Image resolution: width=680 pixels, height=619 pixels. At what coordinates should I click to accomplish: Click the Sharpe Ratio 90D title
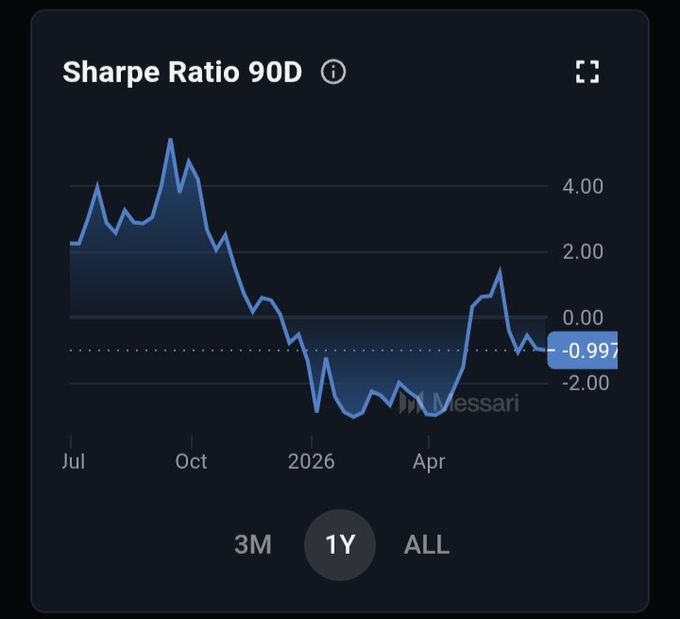point(182,72)
